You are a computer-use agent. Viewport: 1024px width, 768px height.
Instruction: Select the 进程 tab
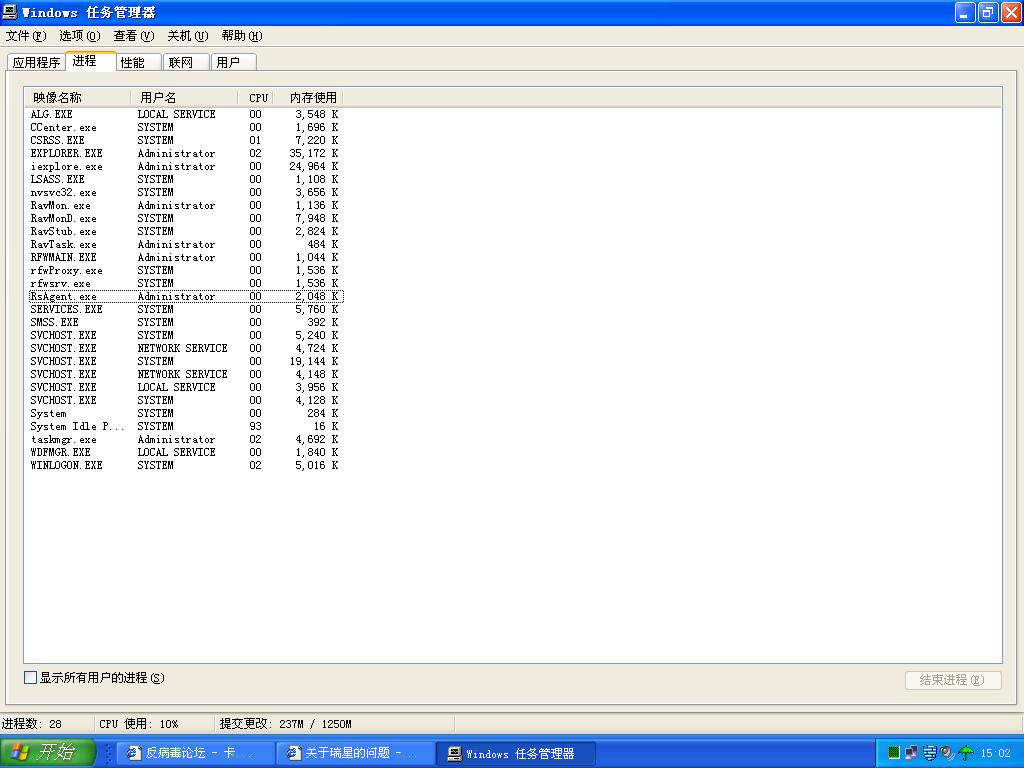point(91,61)
